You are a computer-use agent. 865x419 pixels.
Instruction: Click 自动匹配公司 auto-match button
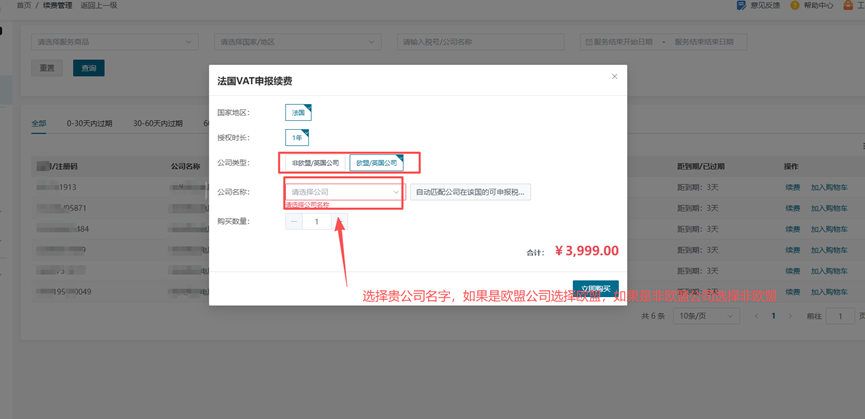pyautogui.click(x=469, y=192)
